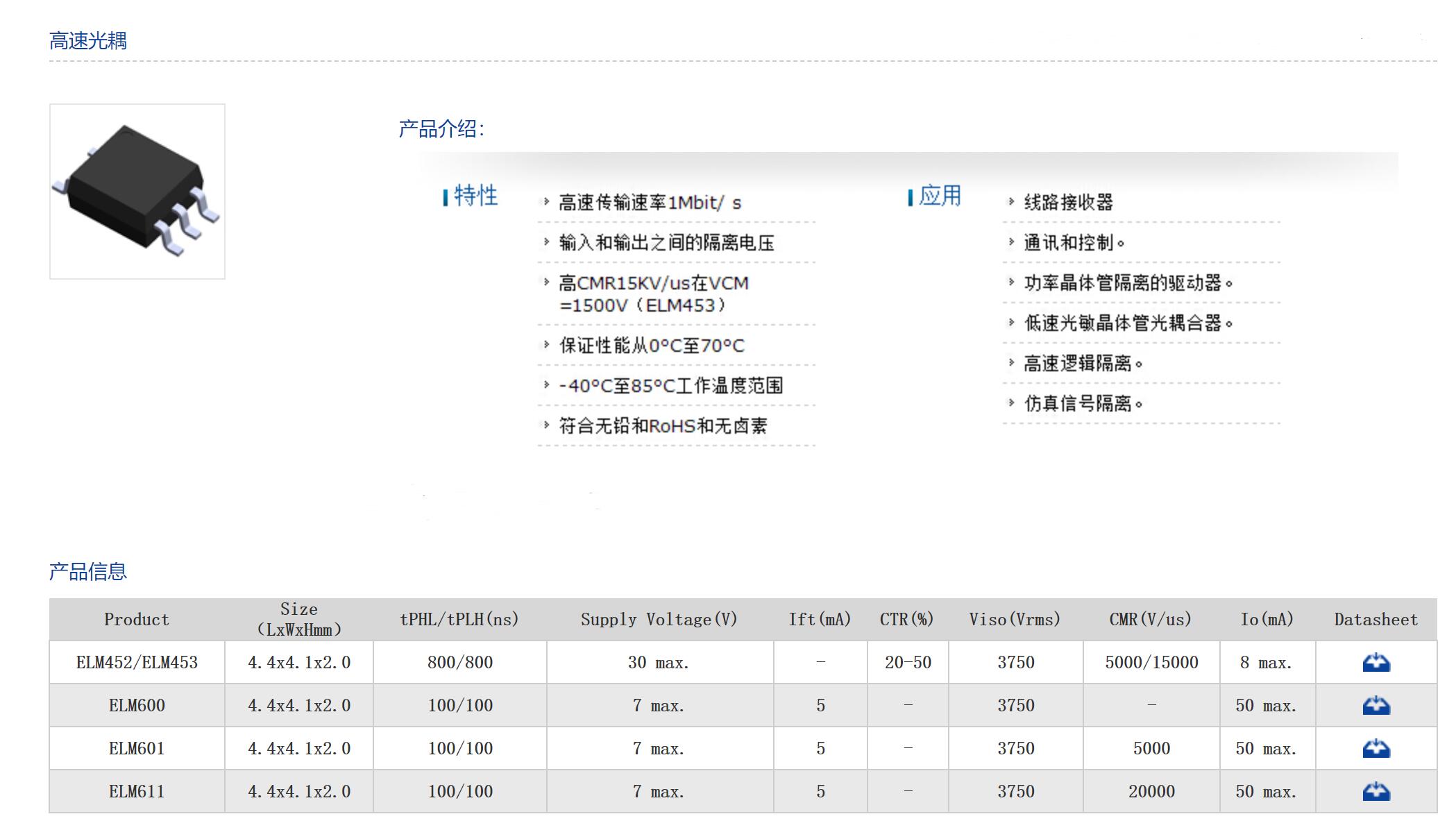This screenshot has height=830, width=1456.
Task: Click the Product column header
Action: (x=137, y=620)
